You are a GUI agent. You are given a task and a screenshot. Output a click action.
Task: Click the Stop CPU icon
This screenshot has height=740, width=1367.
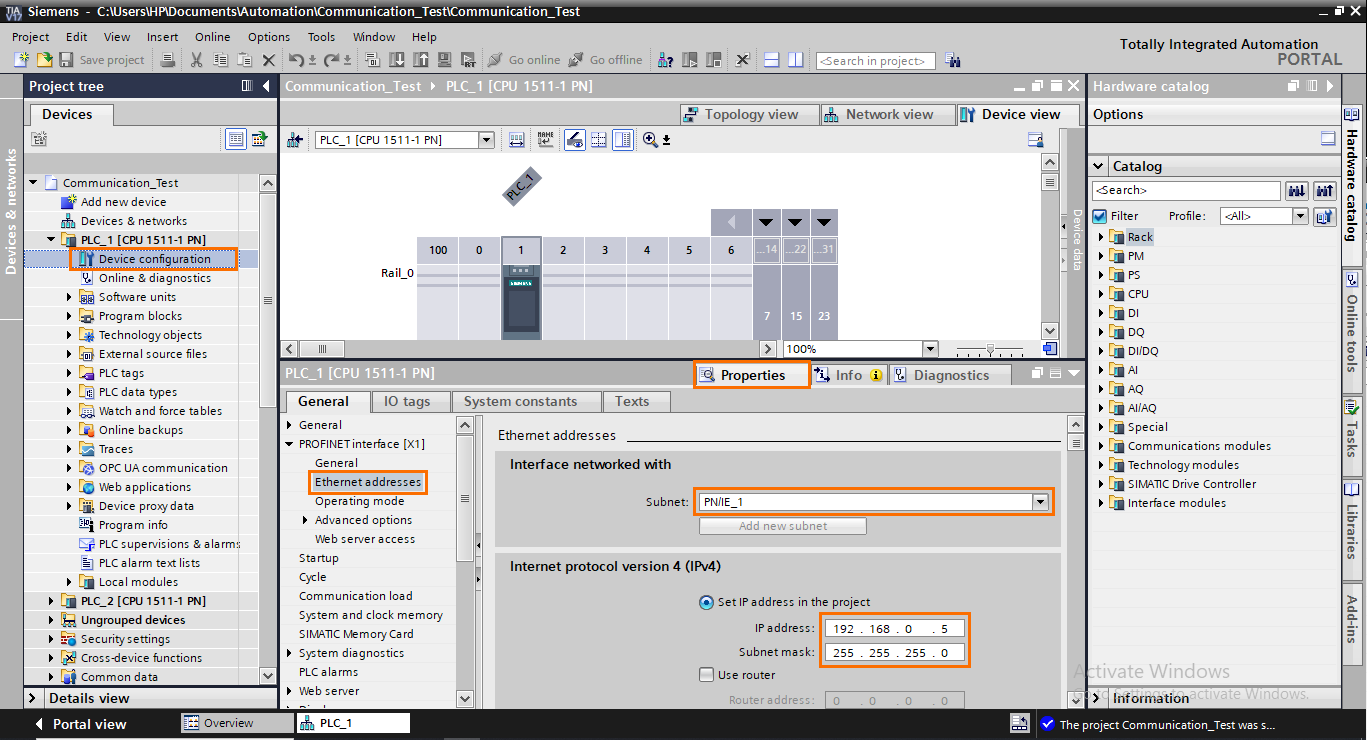click(x=714, y=60)
